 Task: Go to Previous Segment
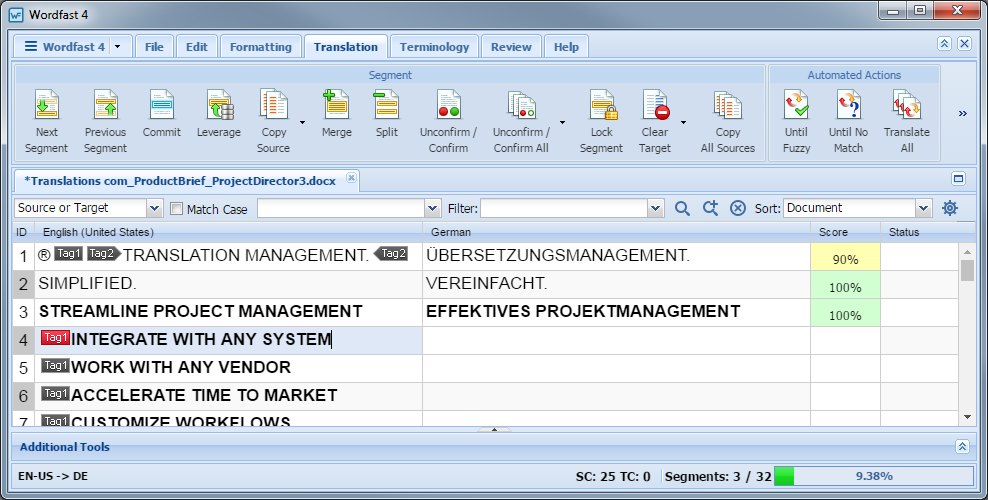tap(105, 122)
